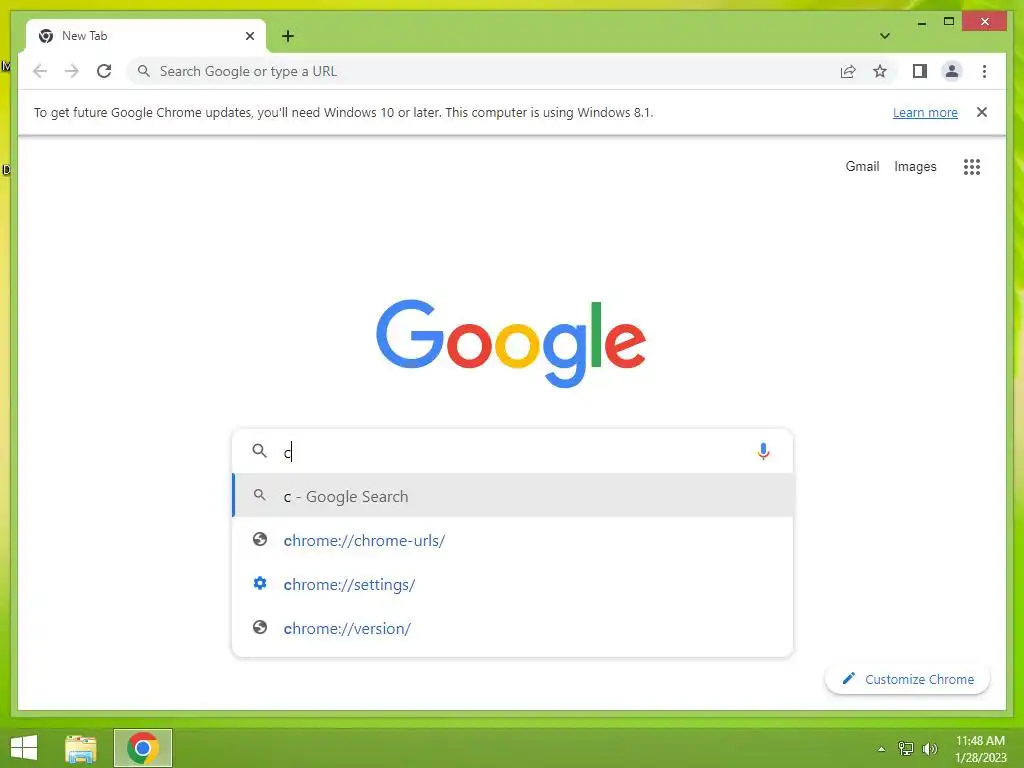Select the chrome://chrome-urls/ suggestion

tap(513, 540)
